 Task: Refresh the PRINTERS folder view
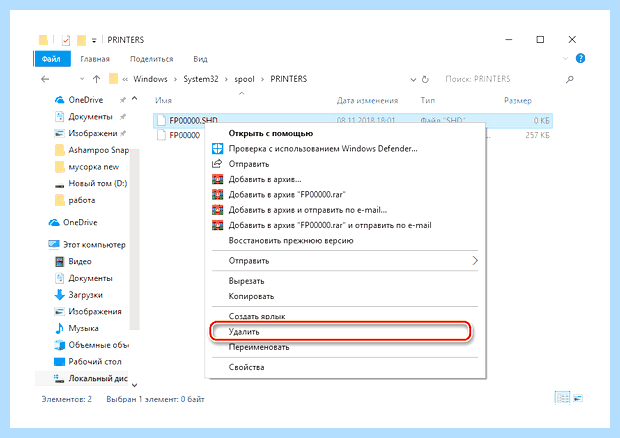425,79
